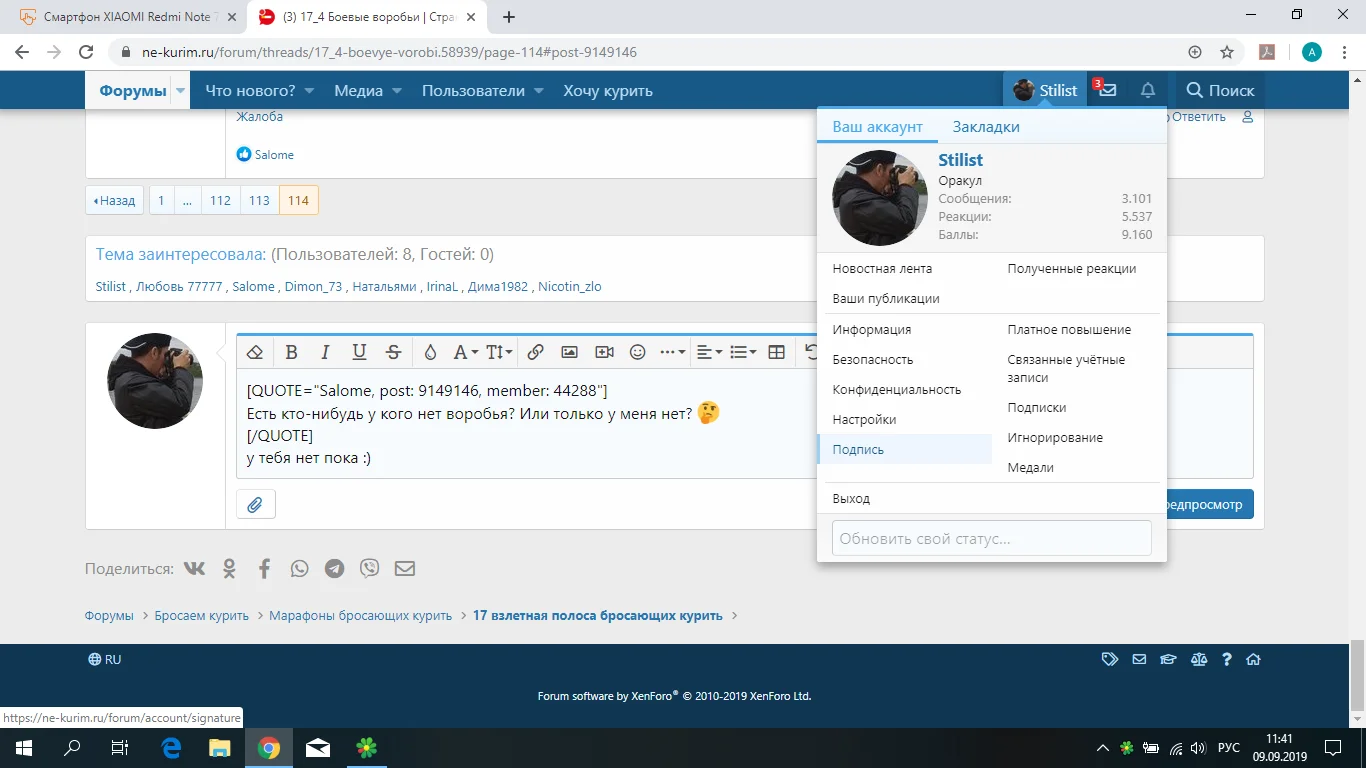Open the ICQ app from the taskbar
The width and height of the screenshot is (1366, 768).
367,748
